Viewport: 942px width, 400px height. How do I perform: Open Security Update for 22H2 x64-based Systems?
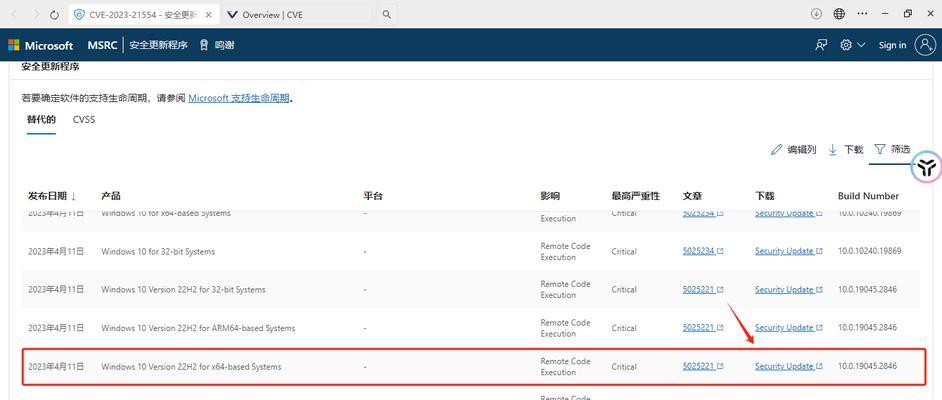[788, 366]
